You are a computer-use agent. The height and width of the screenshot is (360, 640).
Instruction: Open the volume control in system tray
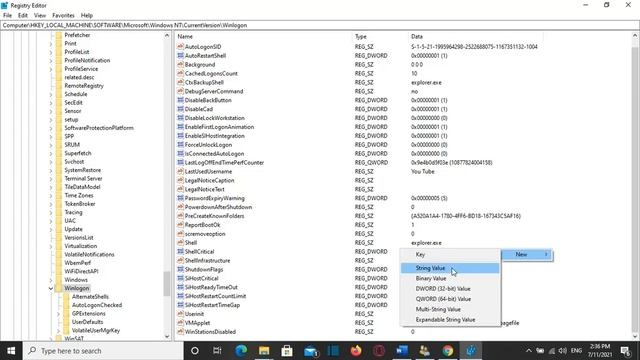point(562,351)
